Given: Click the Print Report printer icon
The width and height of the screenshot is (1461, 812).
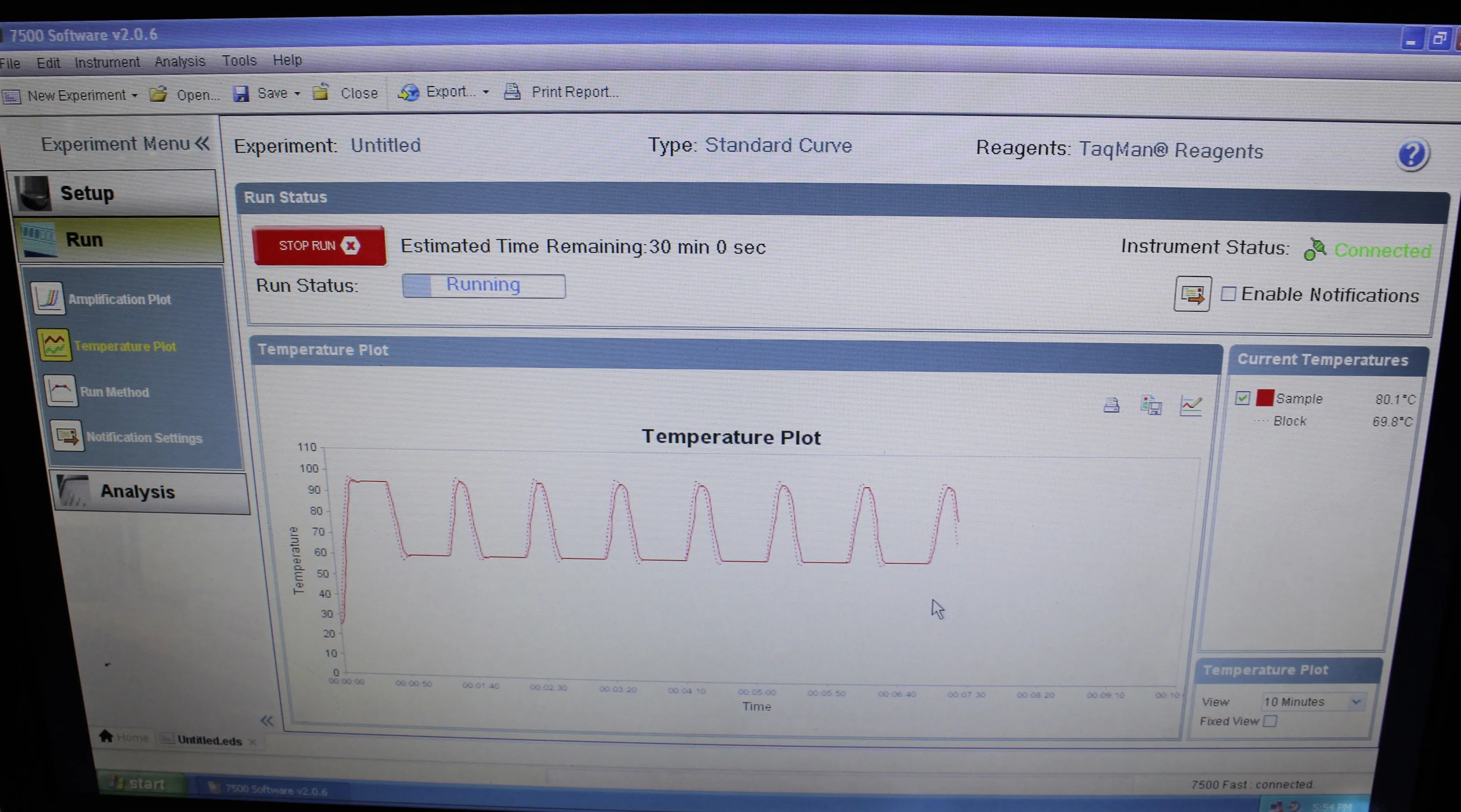Looking at the screenshot, I should pyautogui.click(x=513, y=91).
